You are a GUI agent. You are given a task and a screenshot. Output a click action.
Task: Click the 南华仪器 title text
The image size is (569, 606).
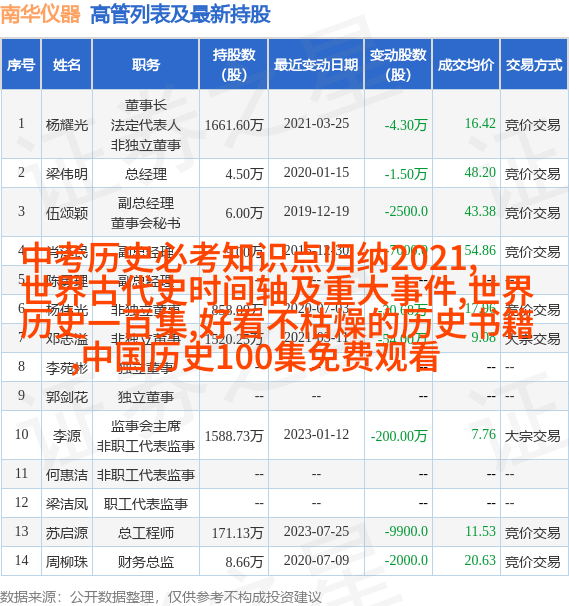point(40,14)
